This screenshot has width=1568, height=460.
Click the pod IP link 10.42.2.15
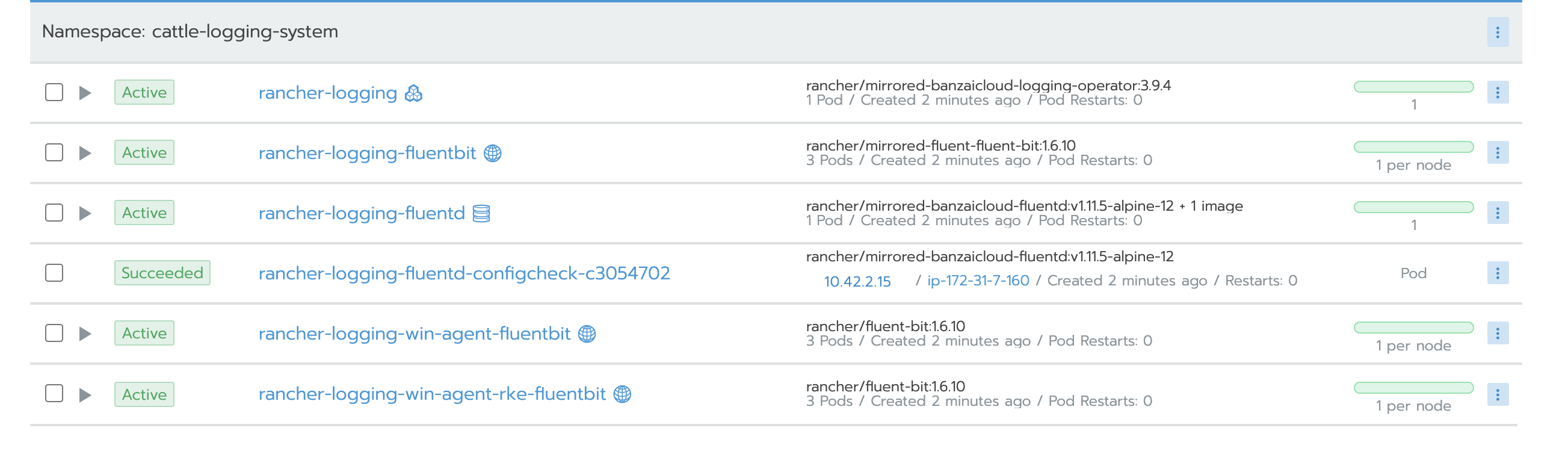(x=857, y=282)
